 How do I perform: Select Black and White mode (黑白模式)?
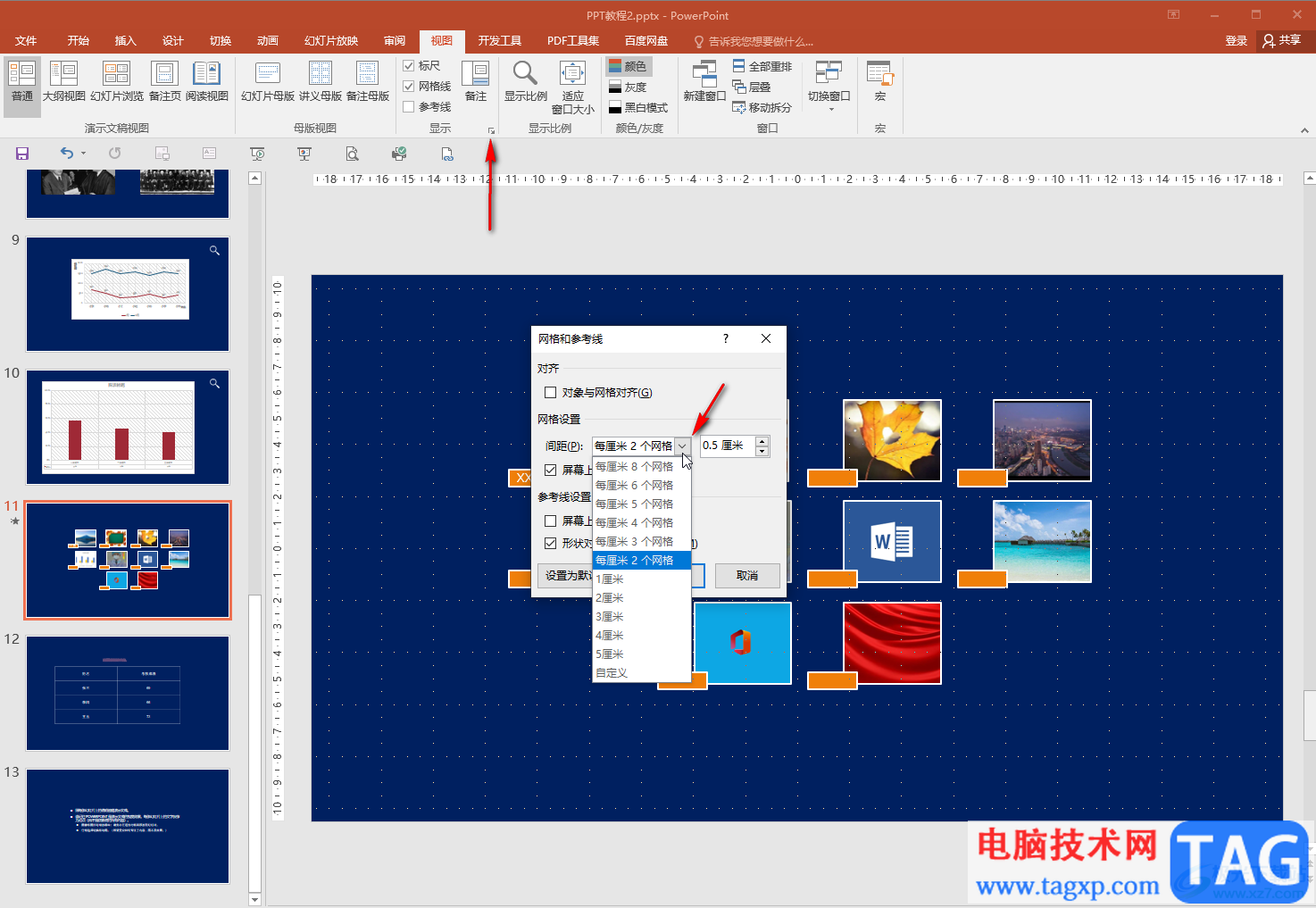[x=638, y=107]
